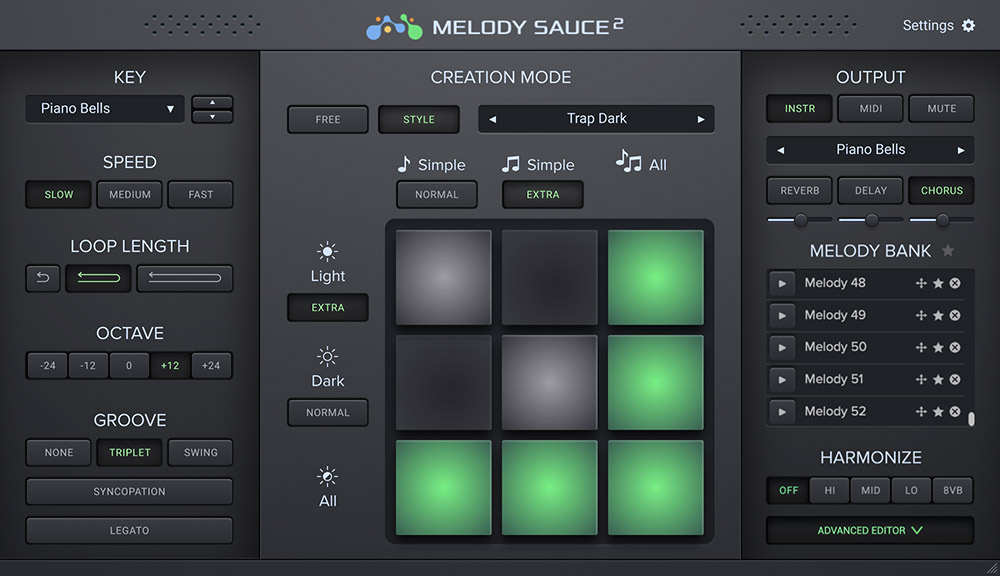1000x576 pixels.
Task: Set Harmonize to 8VB
Action: (x=952, y=490)
